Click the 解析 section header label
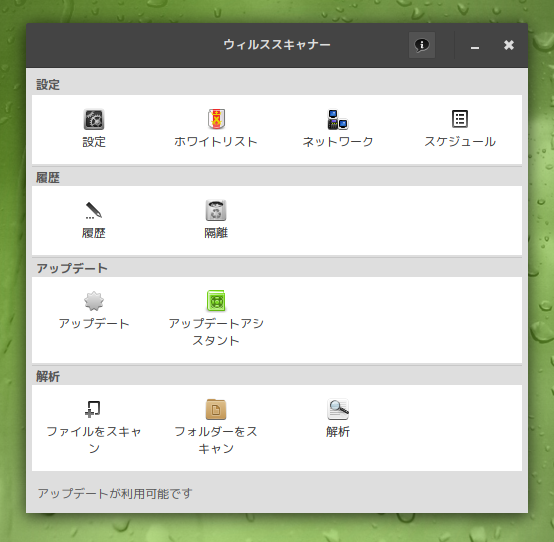The width and height of the screenshot is (554, 542). [48, 377]
